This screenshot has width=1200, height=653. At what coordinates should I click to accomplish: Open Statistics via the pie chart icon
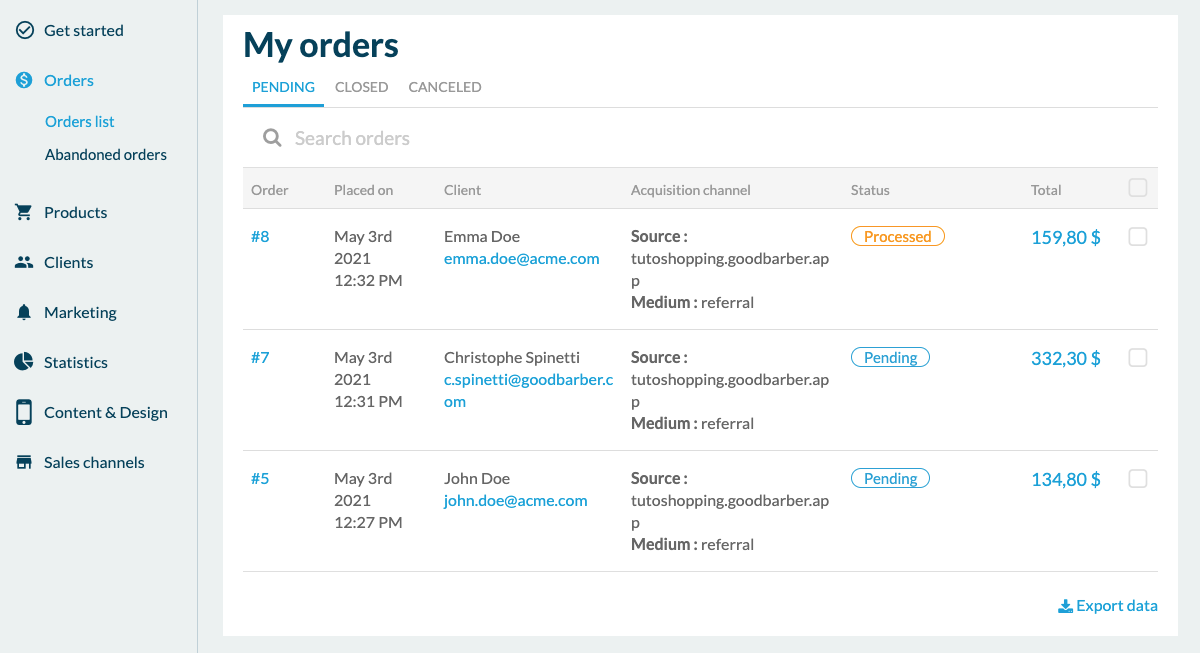pos(24,362)
